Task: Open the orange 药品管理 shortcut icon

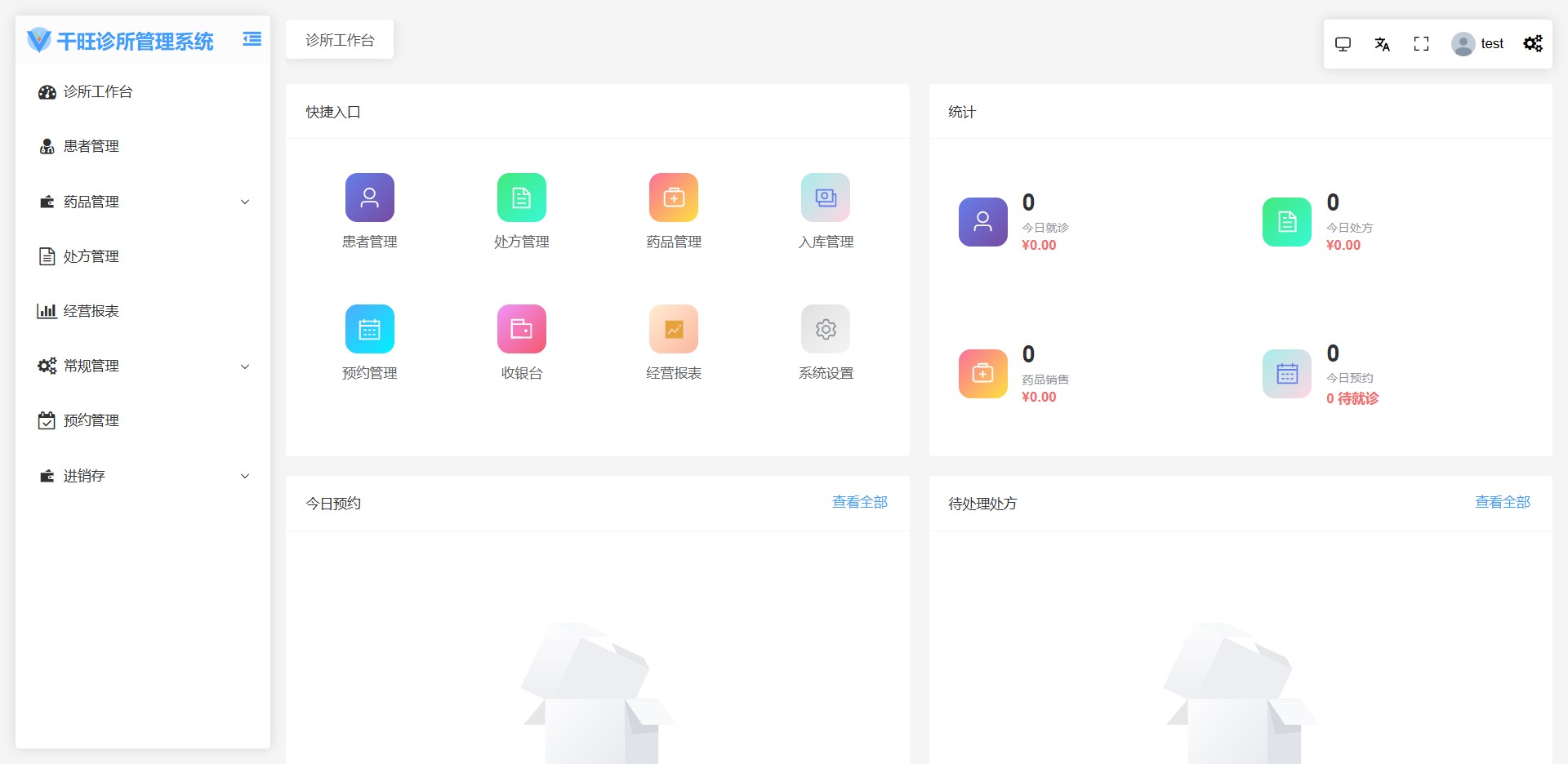Action: (x=673, y=198)
